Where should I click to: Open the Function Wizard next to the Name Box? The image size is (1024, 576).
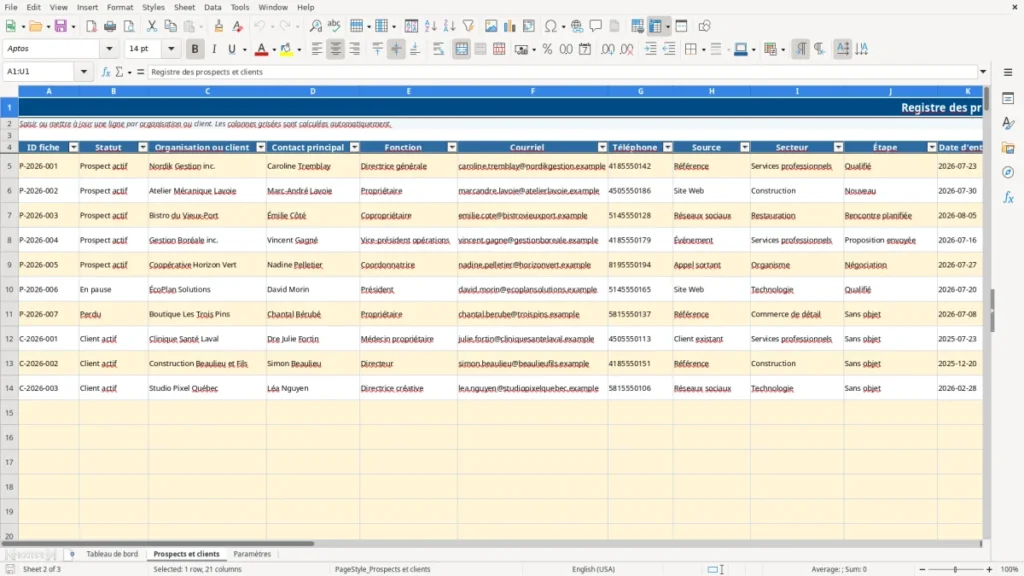[x=106, y=72]
